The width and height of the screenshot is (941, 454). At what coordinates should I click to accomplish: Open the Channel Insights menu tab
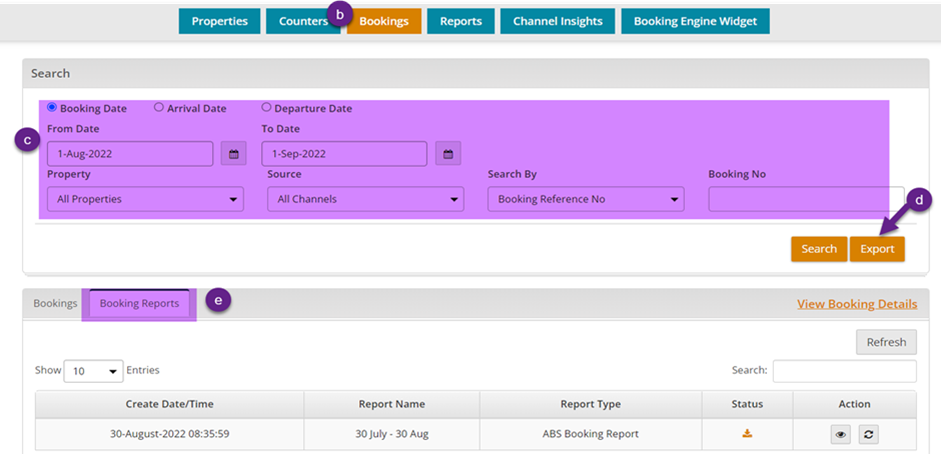pos(557,21)
